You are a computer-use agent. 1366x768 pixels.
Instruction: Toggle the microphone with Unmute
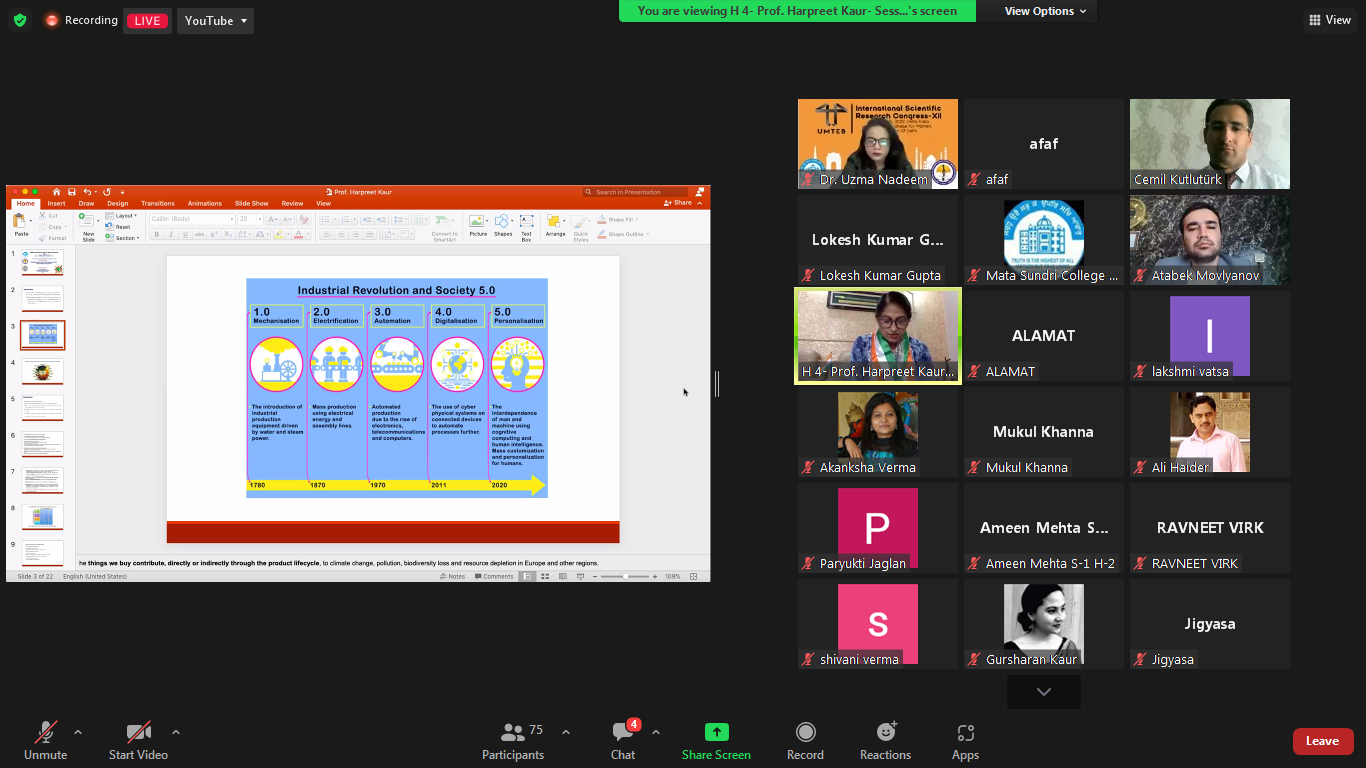tap(46, 741)
